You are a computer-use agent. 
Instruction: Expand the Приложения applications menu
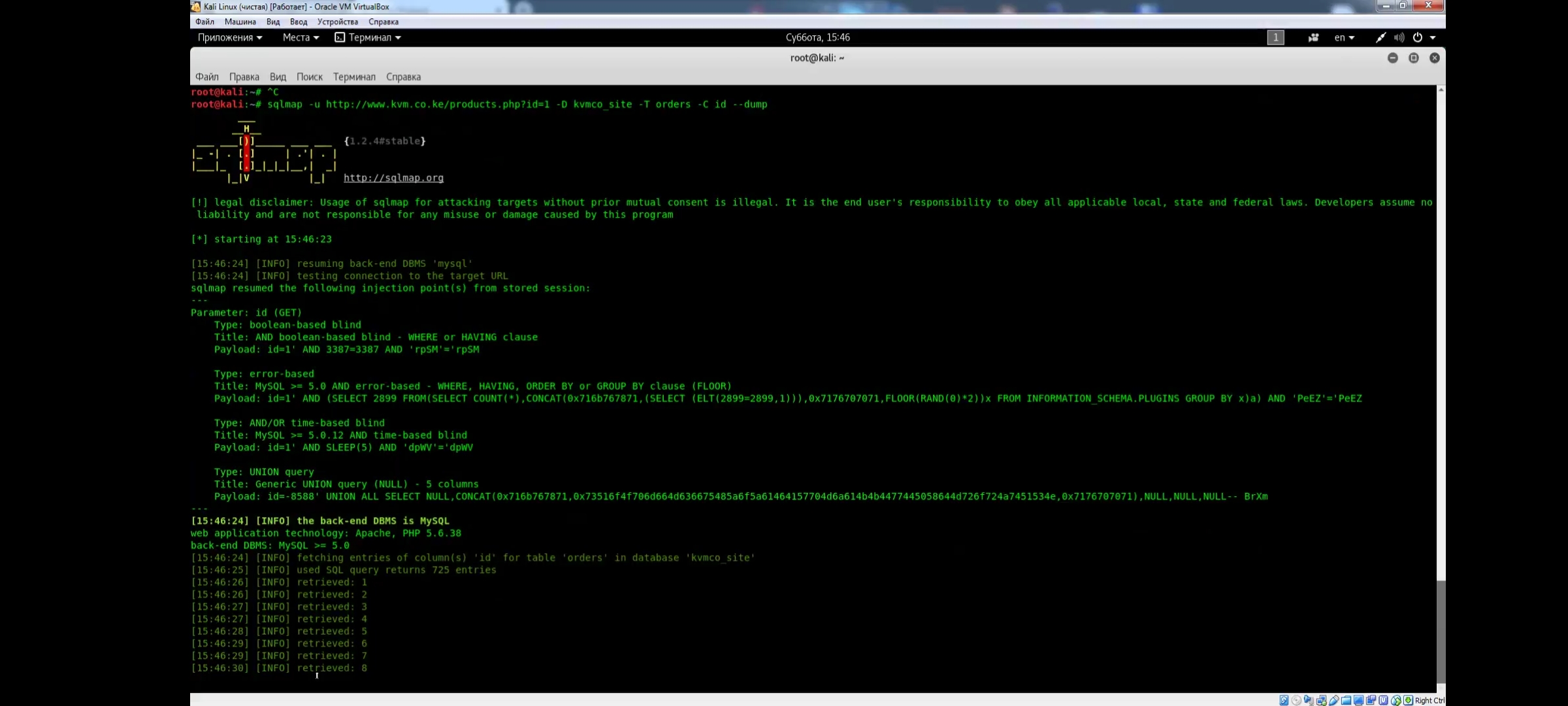point(230,38)
